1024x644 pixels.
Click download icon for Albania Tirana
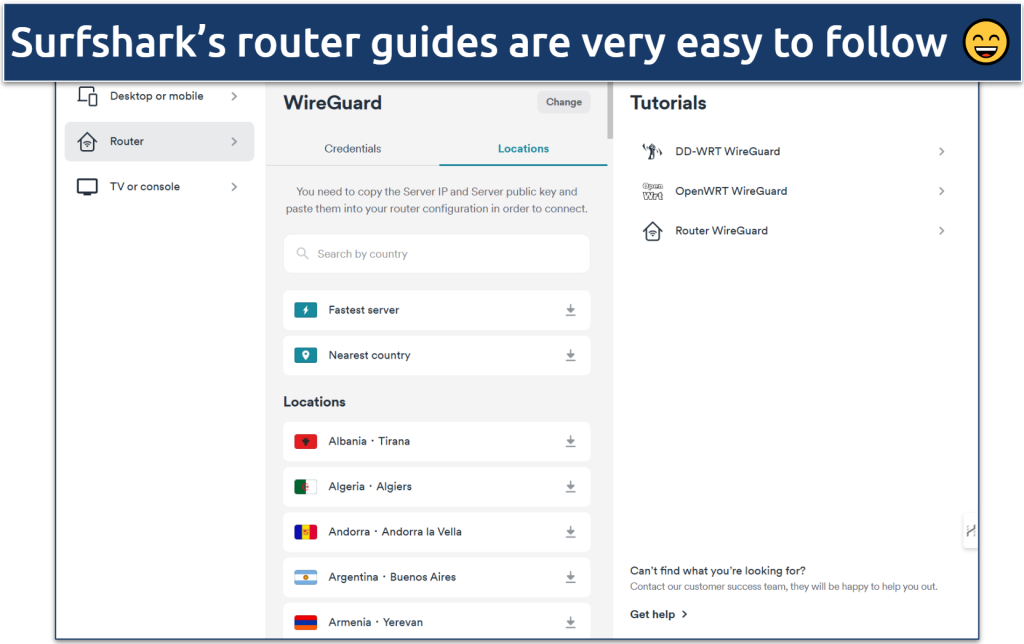coord(570,441)
